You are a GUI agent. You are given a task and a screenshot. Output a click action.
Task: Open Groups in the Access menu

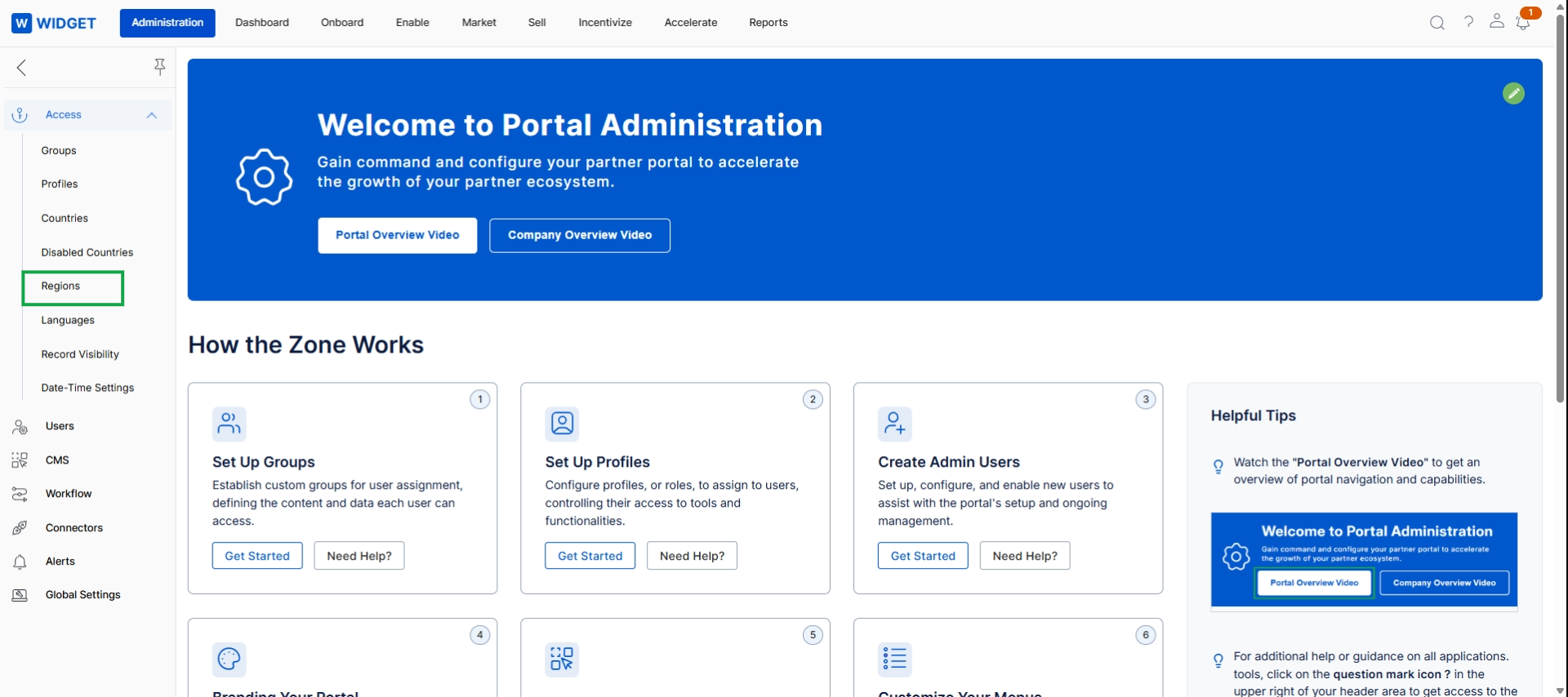[59, 151]
